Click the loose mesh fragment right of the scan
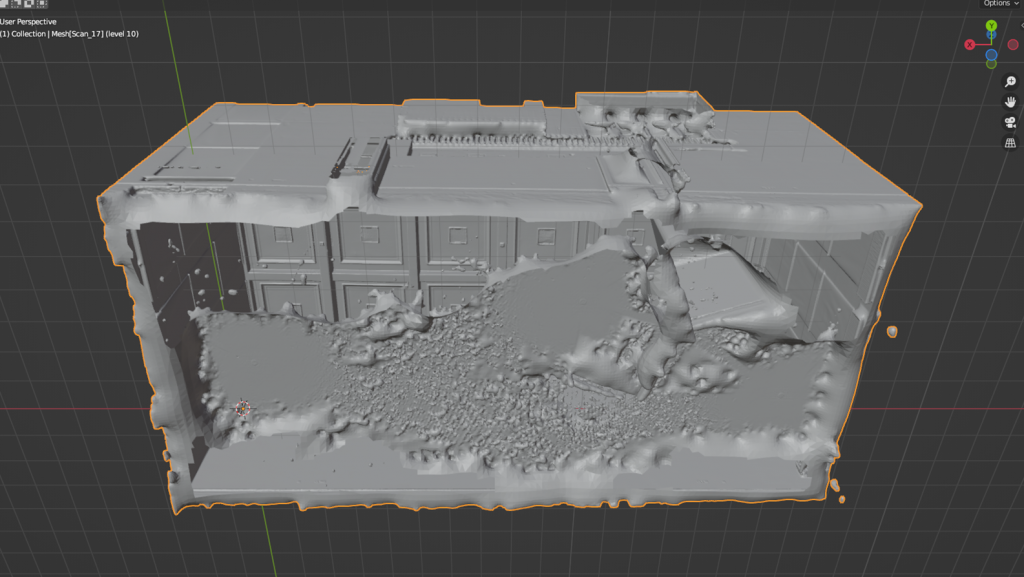The width and height of the screenshot is (1024, 577). pos(891,331)
